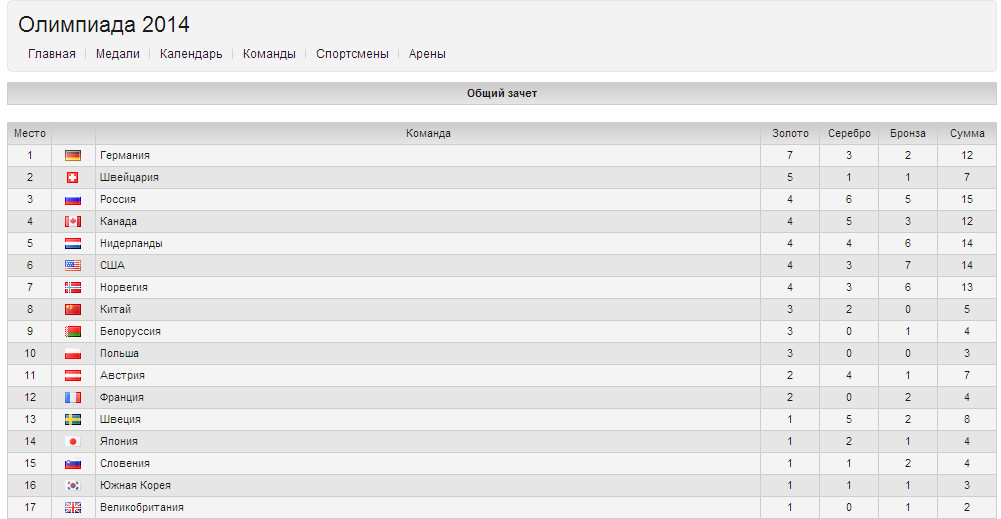Click the Japan flag icon
Image resolution: width=1001 pixels, height=519 pixels.
[73, 442]
